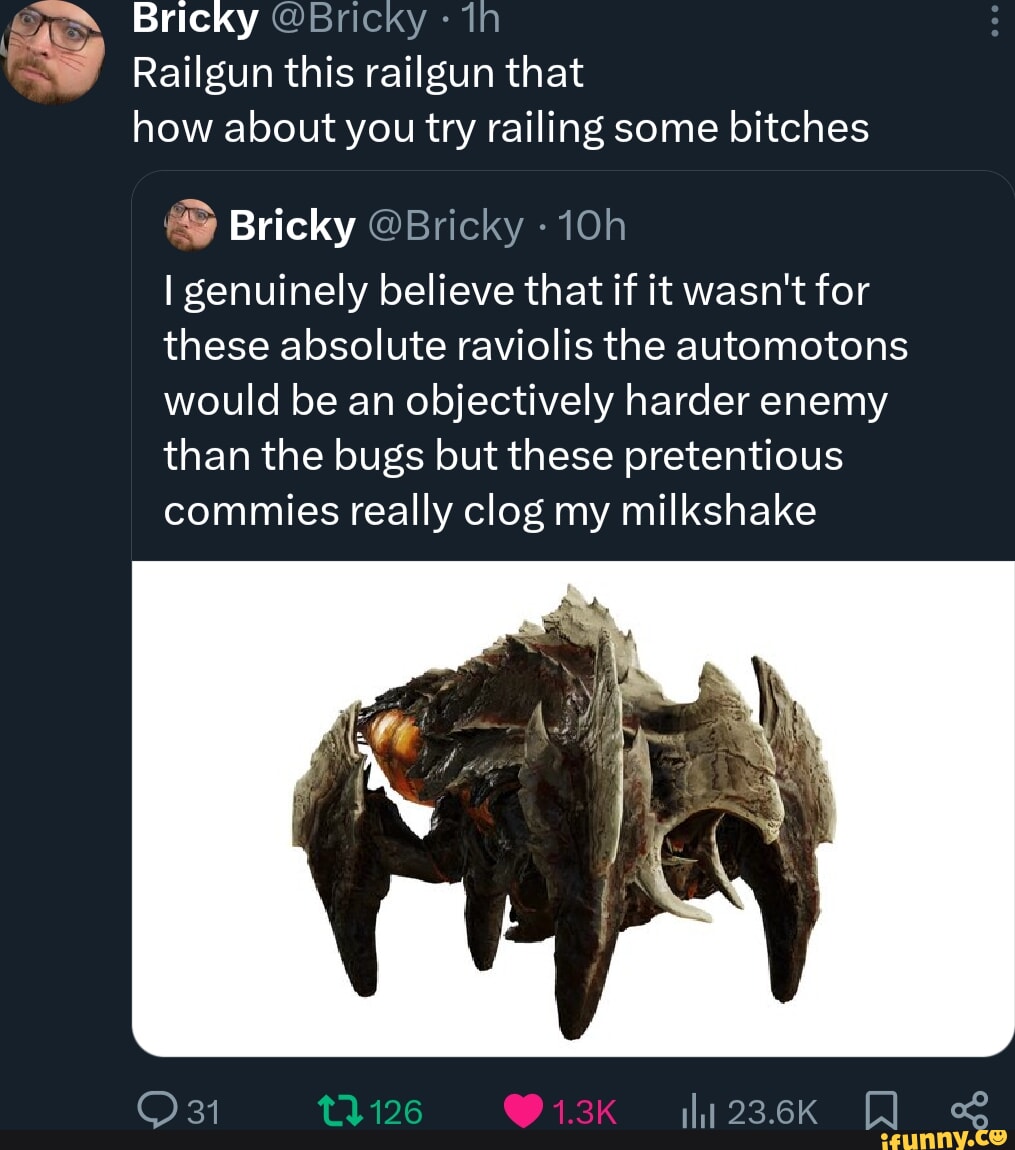
Task: Open Bricky's large profile avatar
Action: pyautogui.click(x=54, y=52)
